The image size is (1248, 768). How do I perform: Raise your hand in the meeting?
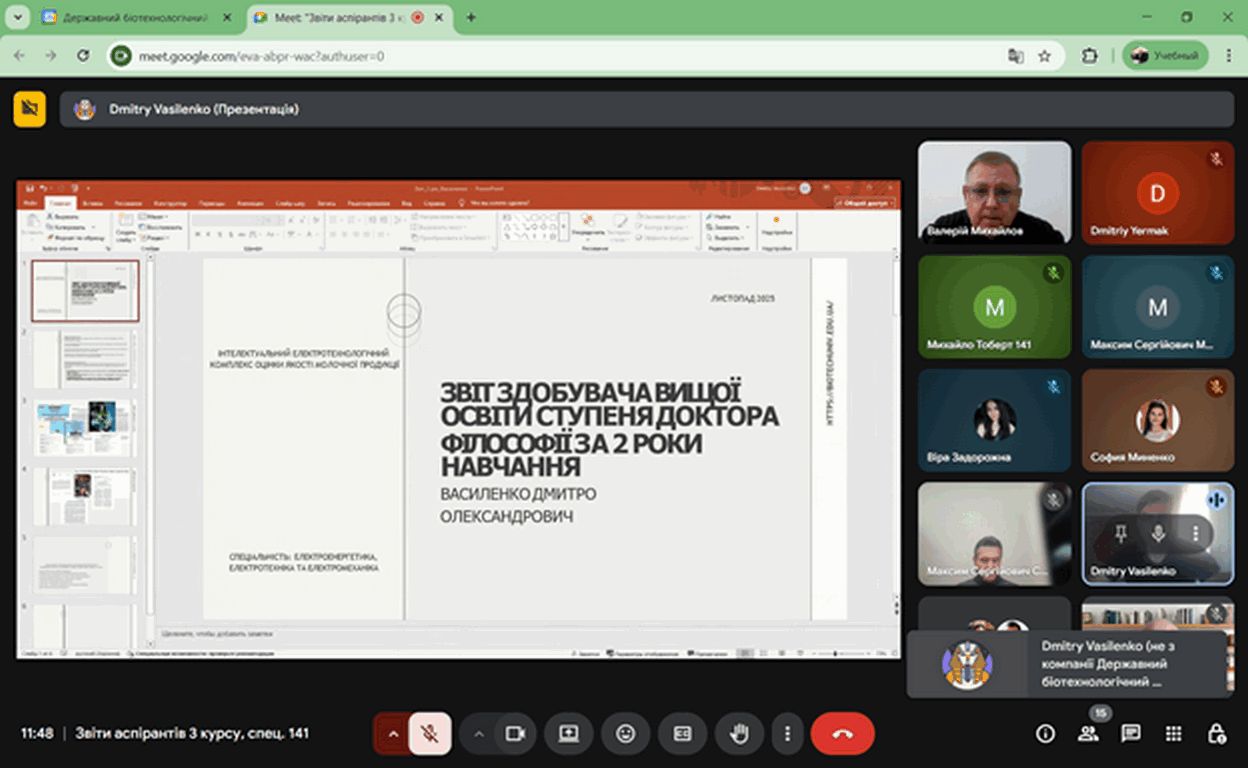click(739, 734)
